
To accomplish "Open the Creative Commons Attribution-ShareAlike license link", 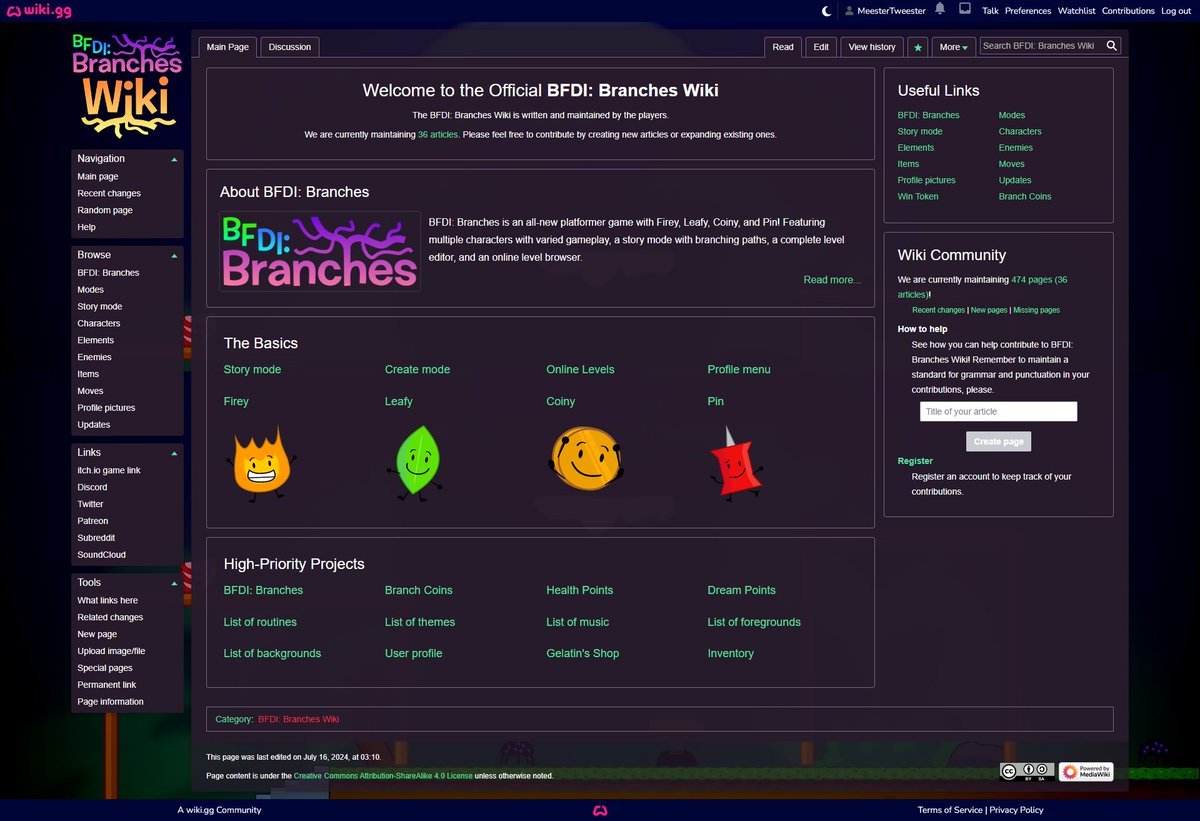I will 383,776.
